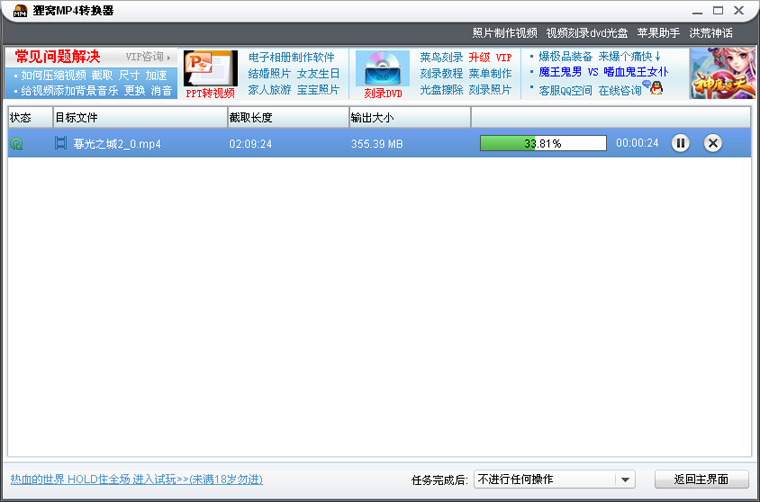Close the 狸窝MP4转换器 window

739,11
